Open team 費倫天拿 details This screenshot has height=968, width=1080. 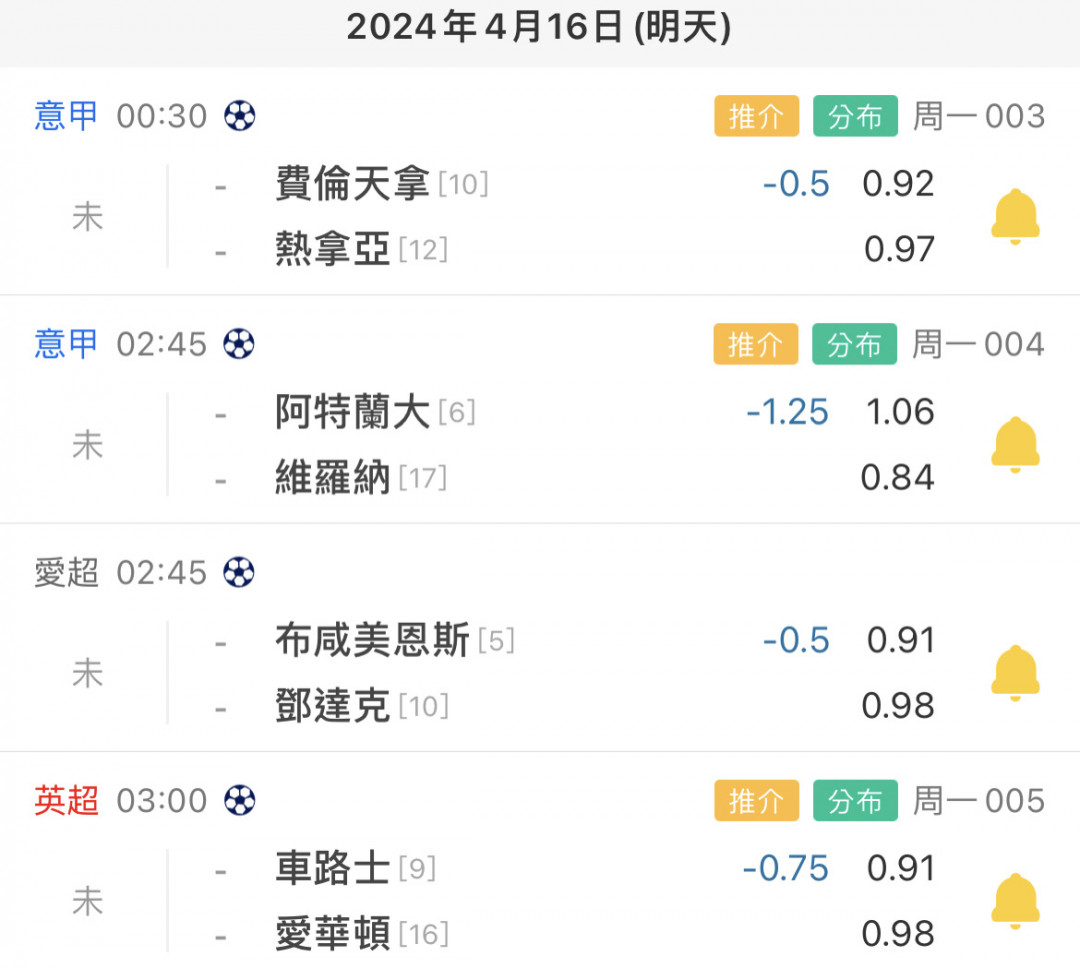click(x=353, y=184)
